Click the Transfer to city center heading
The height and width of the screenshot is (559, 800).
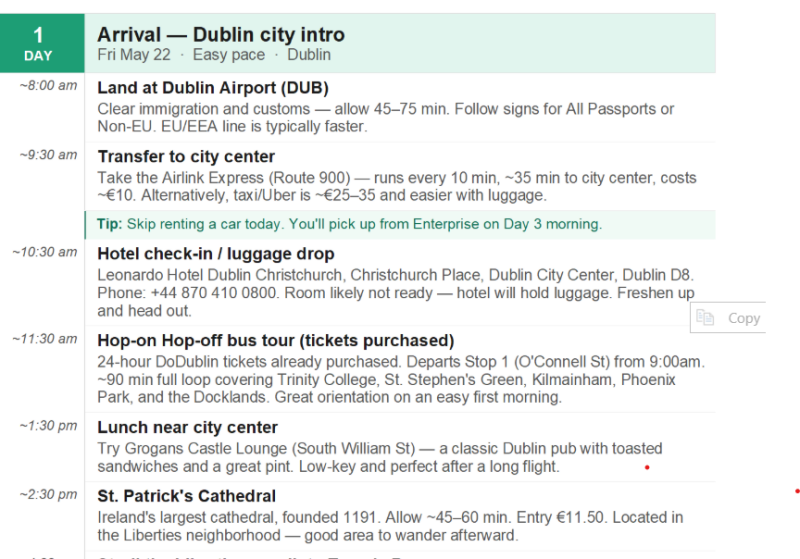(x=186, y=157)
